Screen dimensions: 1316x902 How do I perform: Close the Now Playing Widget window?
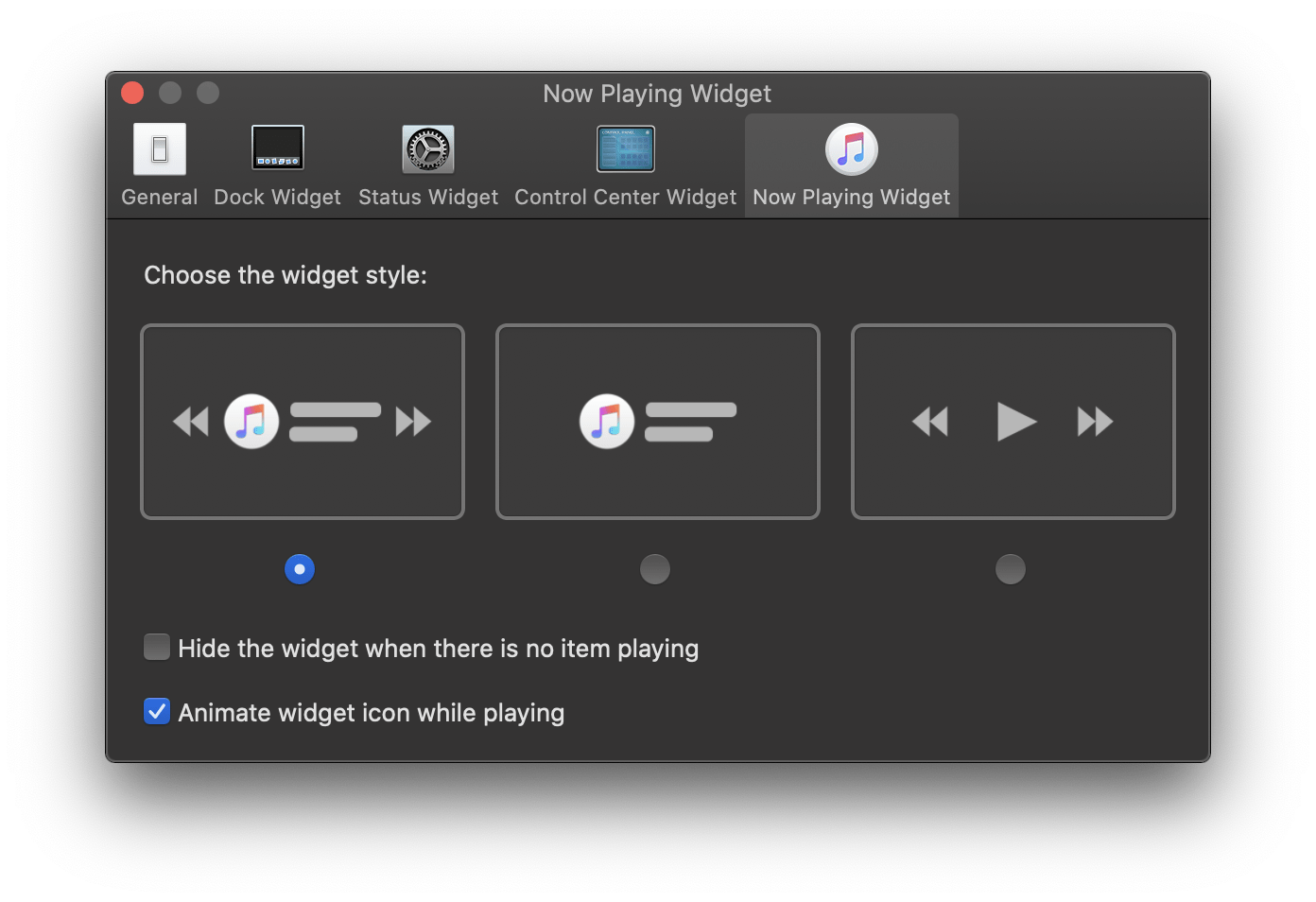pos(132,93)
